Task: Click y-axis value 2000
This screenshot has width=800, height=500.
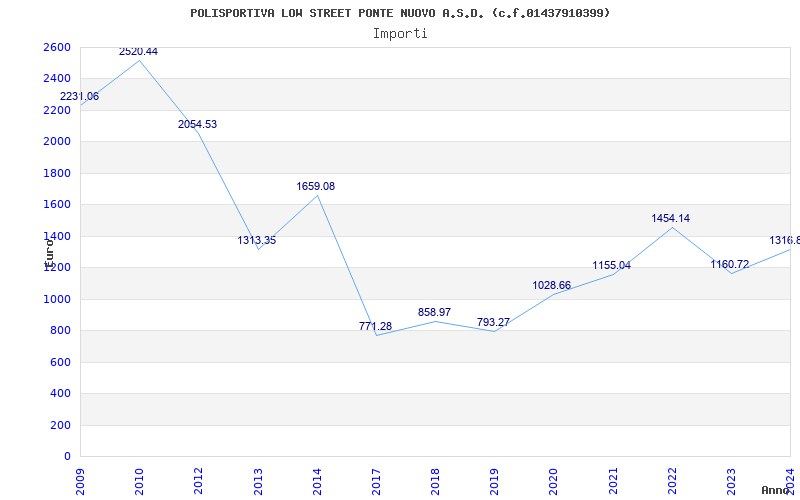Action: (x=57, y=142)
